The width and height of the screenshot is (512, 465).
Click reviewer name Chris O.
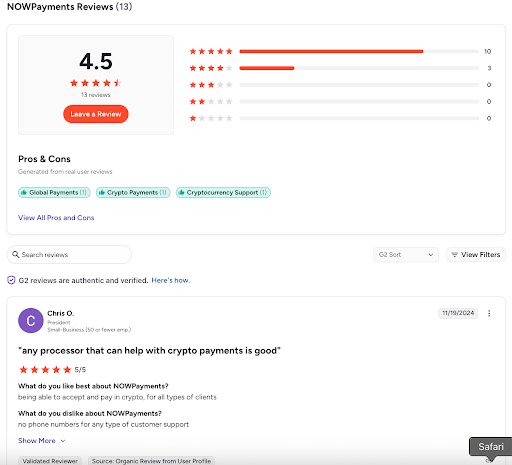tap(61, 313)
